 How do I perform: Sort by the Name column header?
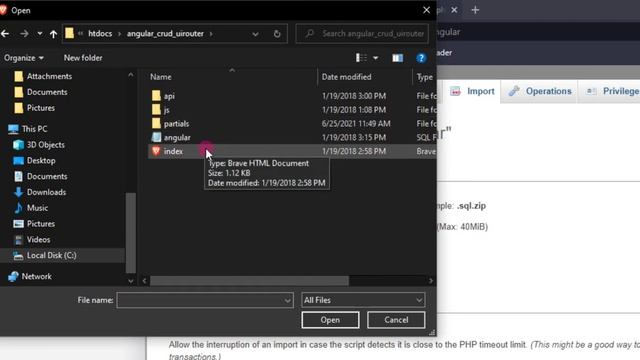tap(161, 77)
